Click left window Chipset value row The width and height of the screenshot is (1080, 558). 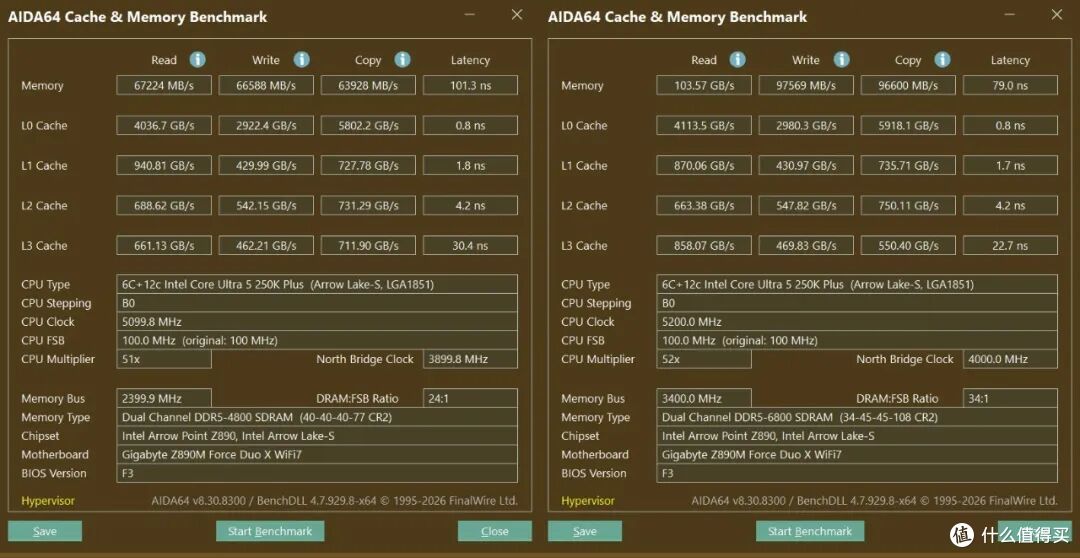(317, 435)
